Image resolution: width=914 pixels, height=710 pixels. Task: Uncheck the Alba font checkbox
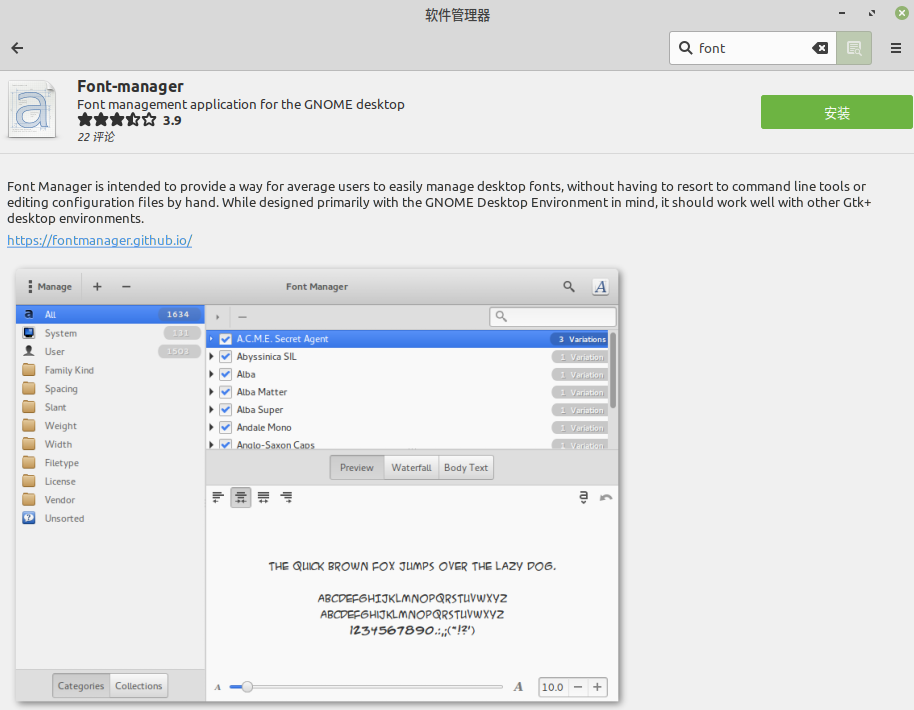226,374
